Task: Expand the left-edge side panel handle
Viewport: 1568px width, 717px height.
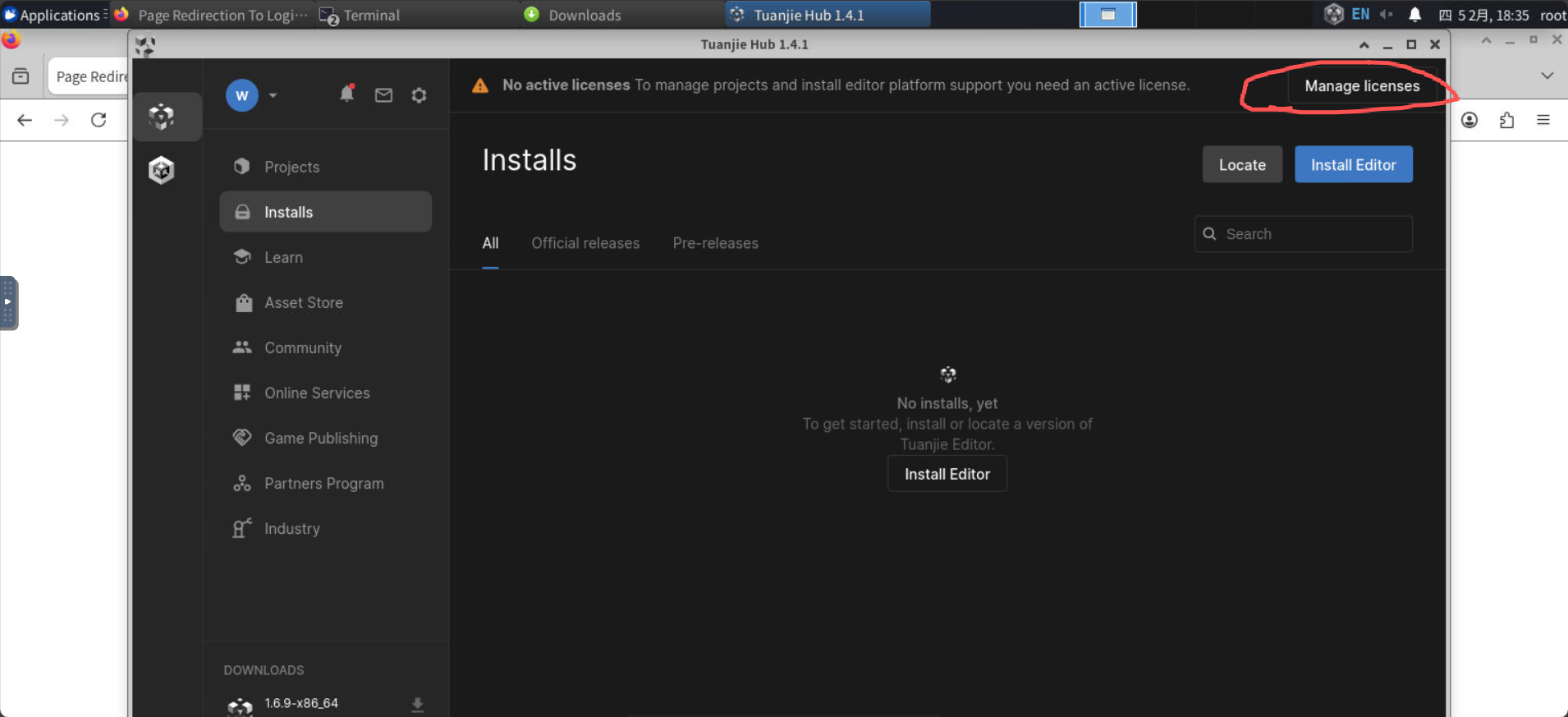Action: pyautogui.click(x=8, y=303)
